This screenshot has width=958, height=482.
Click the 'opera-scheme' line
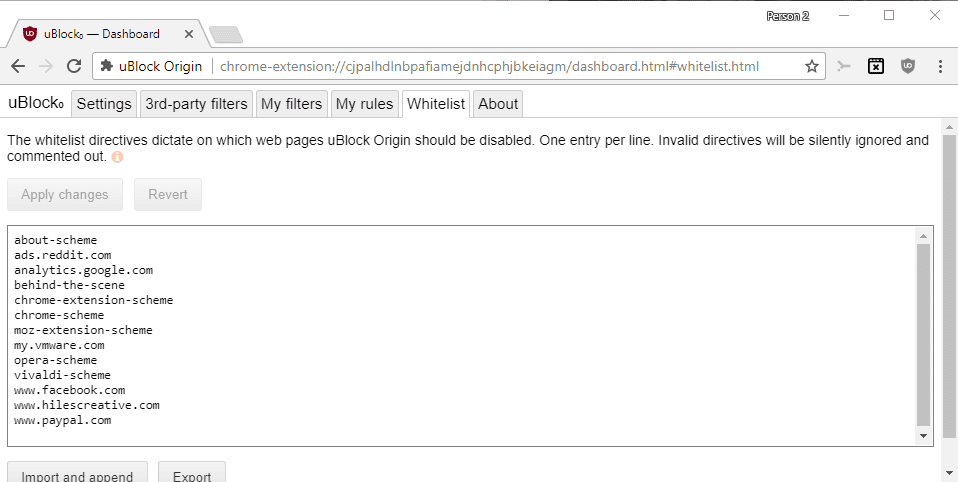[x=56, y=360]
